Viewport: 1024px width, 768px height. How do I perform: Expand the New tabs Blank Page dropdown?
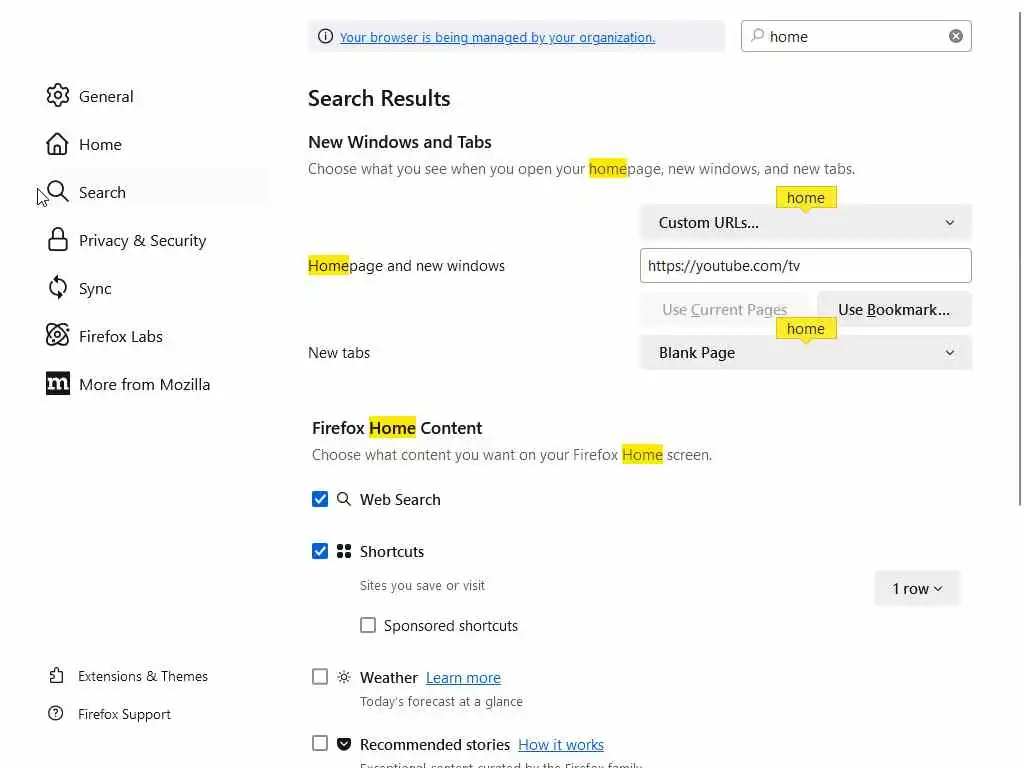coord(805,353)
